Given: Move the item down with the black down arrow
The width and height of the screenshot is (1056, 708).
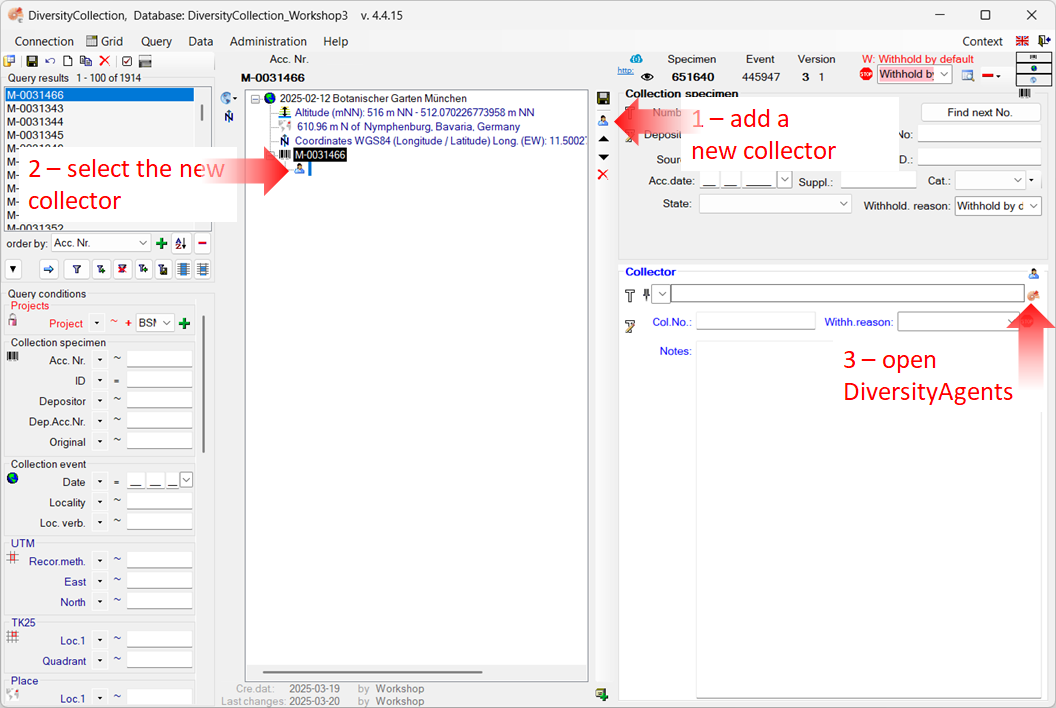Looking at the screenshot, I should click(x=604, y=157).
